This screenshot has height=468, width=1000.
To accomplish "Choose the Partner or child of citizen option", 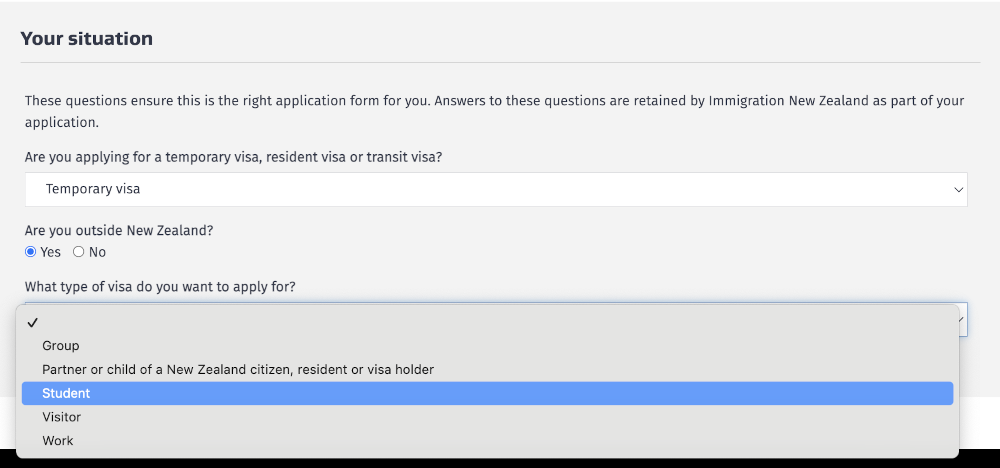I will [238, 370].
